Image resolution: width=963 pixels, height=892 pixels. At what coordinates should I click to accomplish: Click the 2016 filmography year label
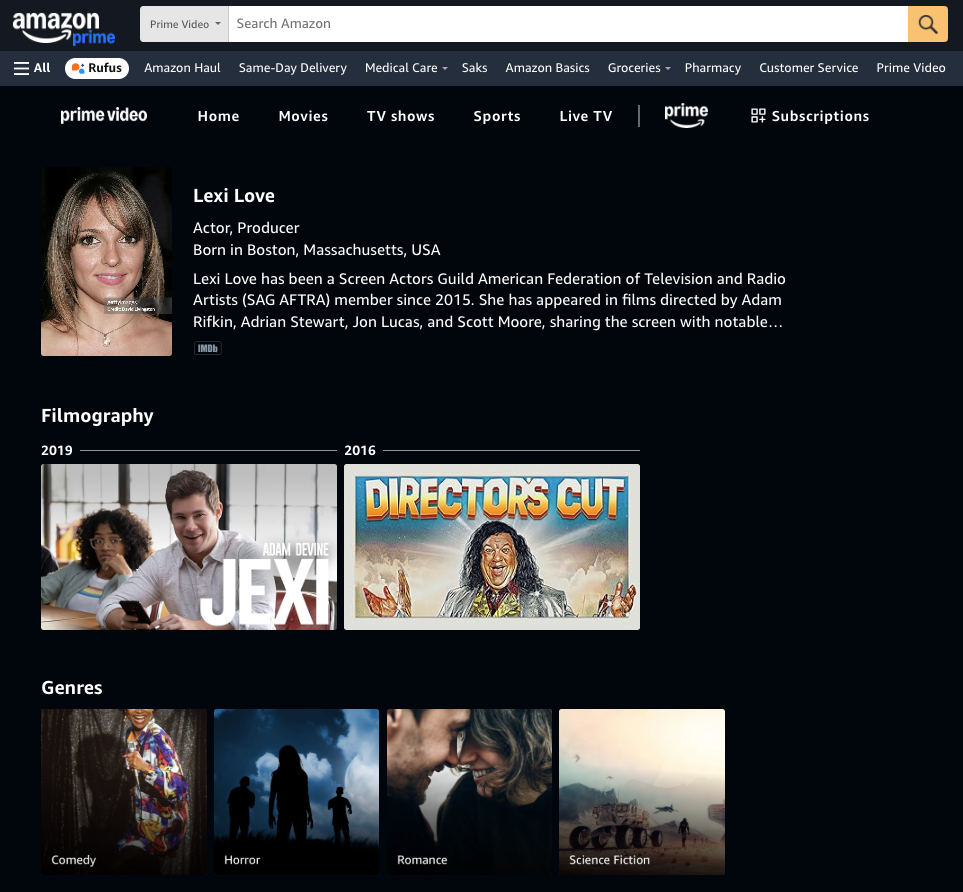[360, 450]
